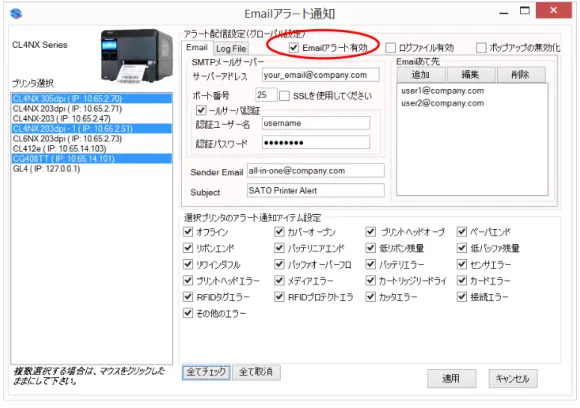Toggle the カッタエラー checkbox

(x=370, y=297)
